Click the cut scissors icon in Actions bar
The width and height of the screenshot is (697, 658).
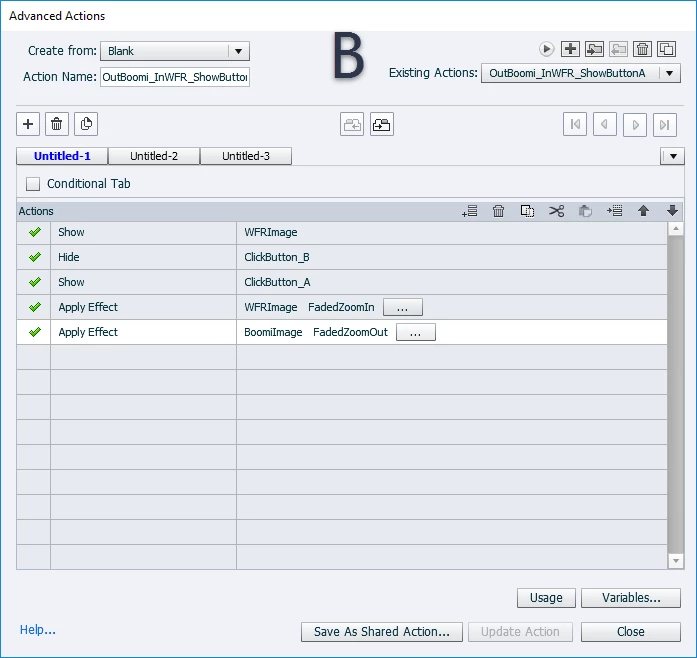coord(556,211)
